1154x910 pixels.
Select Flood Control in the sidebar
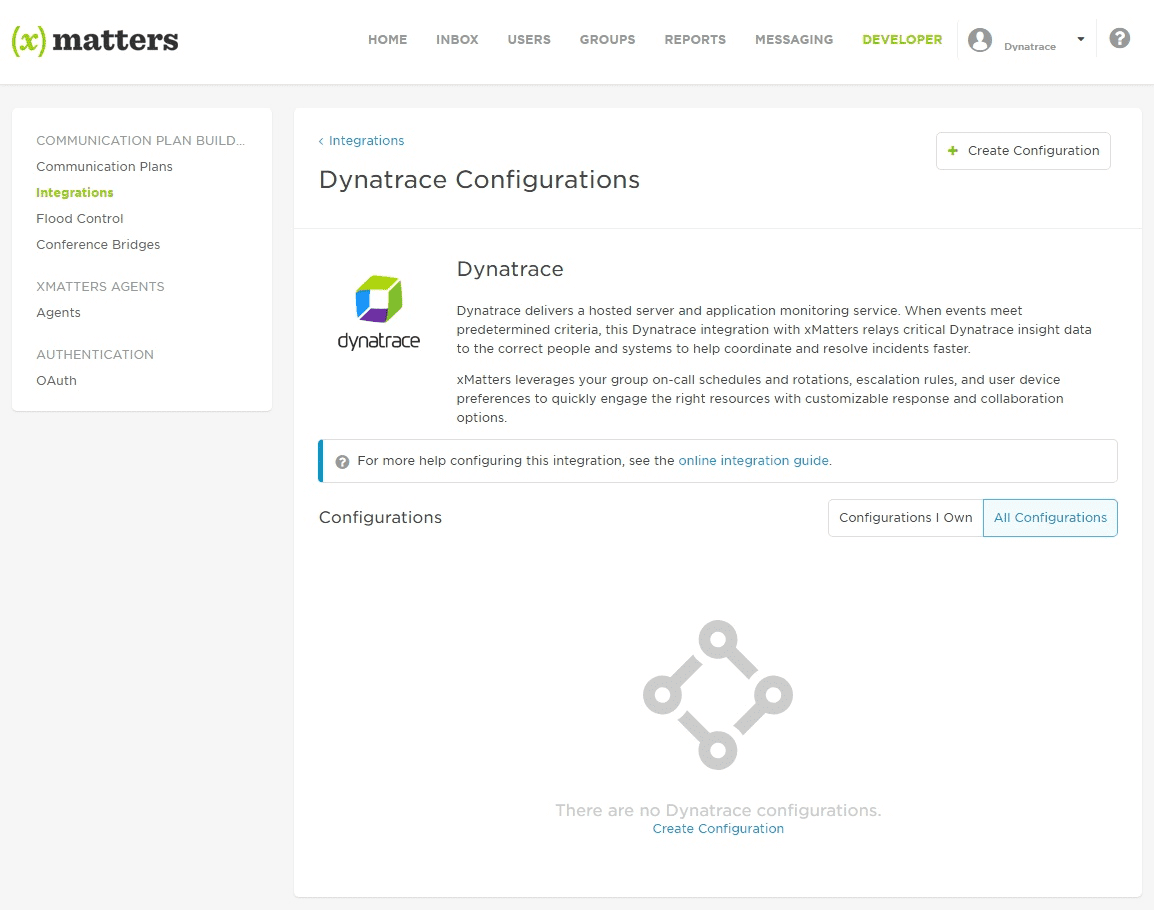pyautogui.click(x=80, y=218)
